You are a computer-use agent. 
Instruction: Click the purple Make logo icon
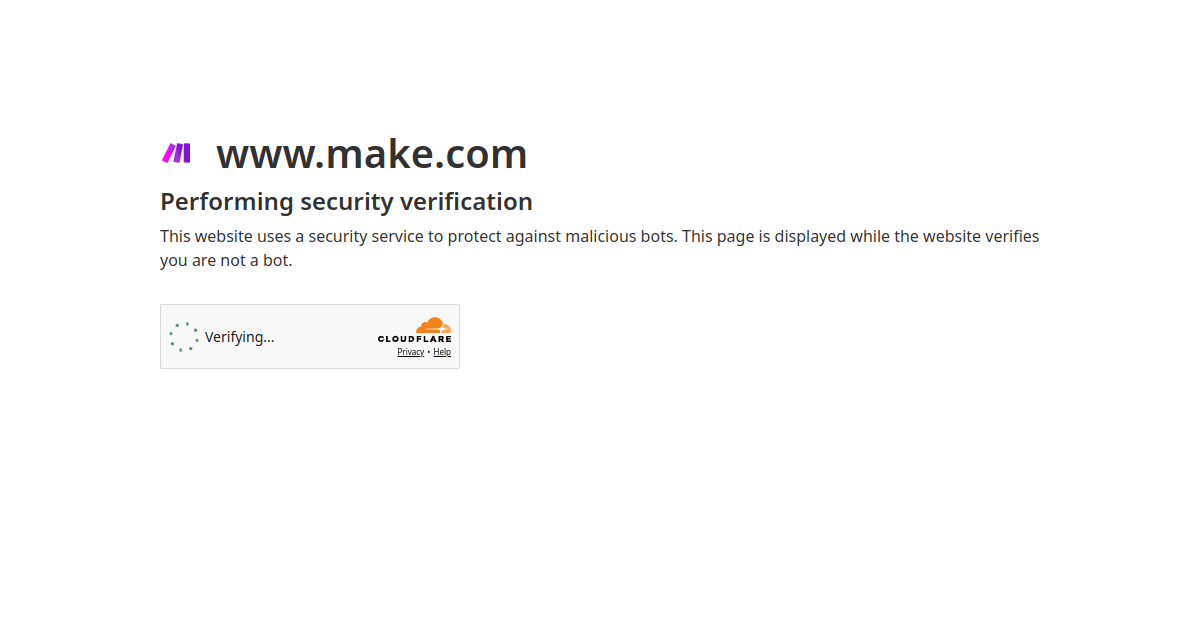(176, 153)
